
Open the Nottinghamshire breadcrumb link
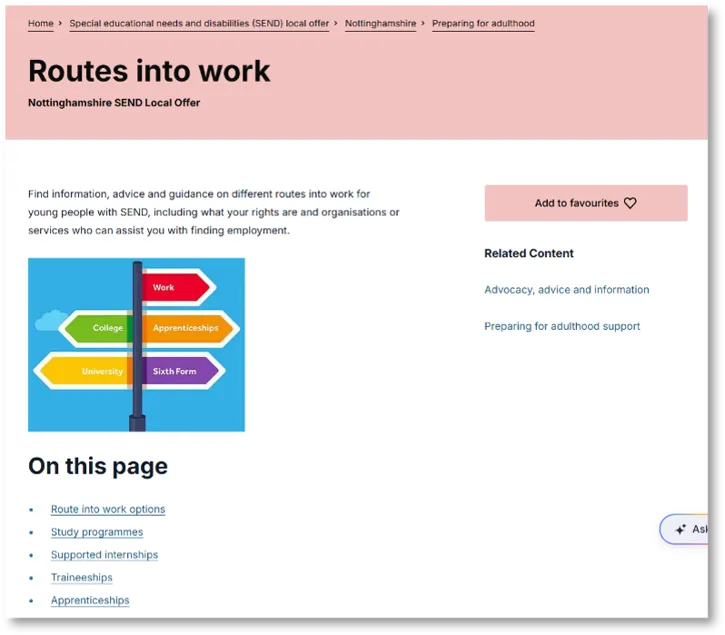pos(381,23)
